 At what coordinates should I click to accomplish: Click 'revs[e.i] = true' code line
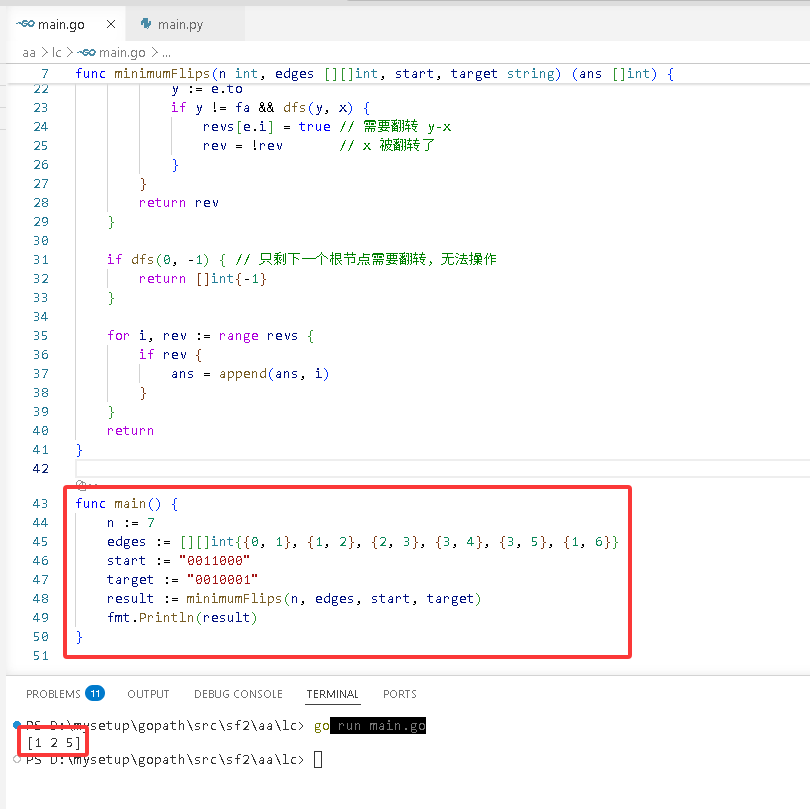point(267,127)
